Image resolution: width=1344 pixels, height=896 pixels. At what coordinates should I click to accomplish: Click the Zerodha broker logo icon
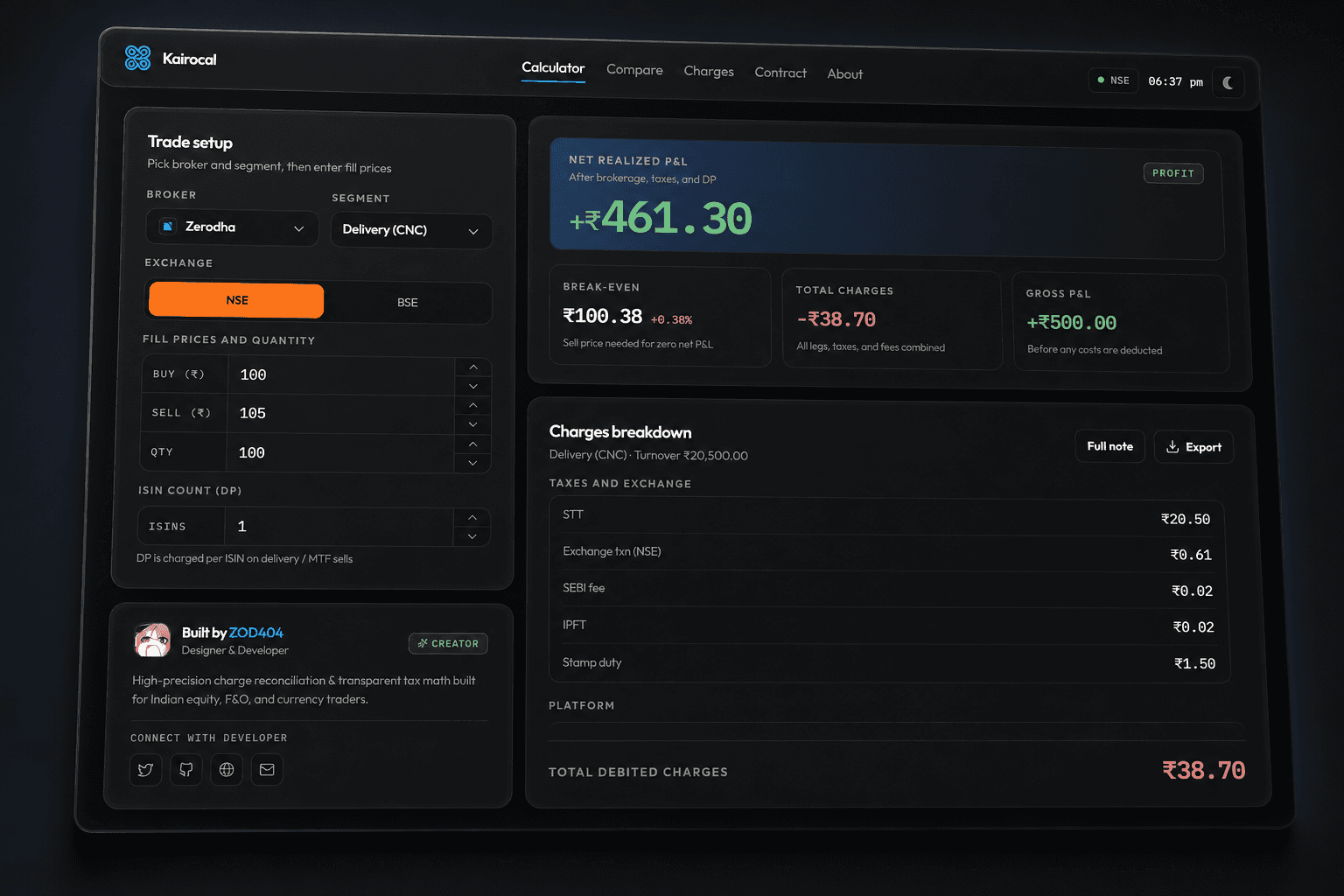[168, 227]
